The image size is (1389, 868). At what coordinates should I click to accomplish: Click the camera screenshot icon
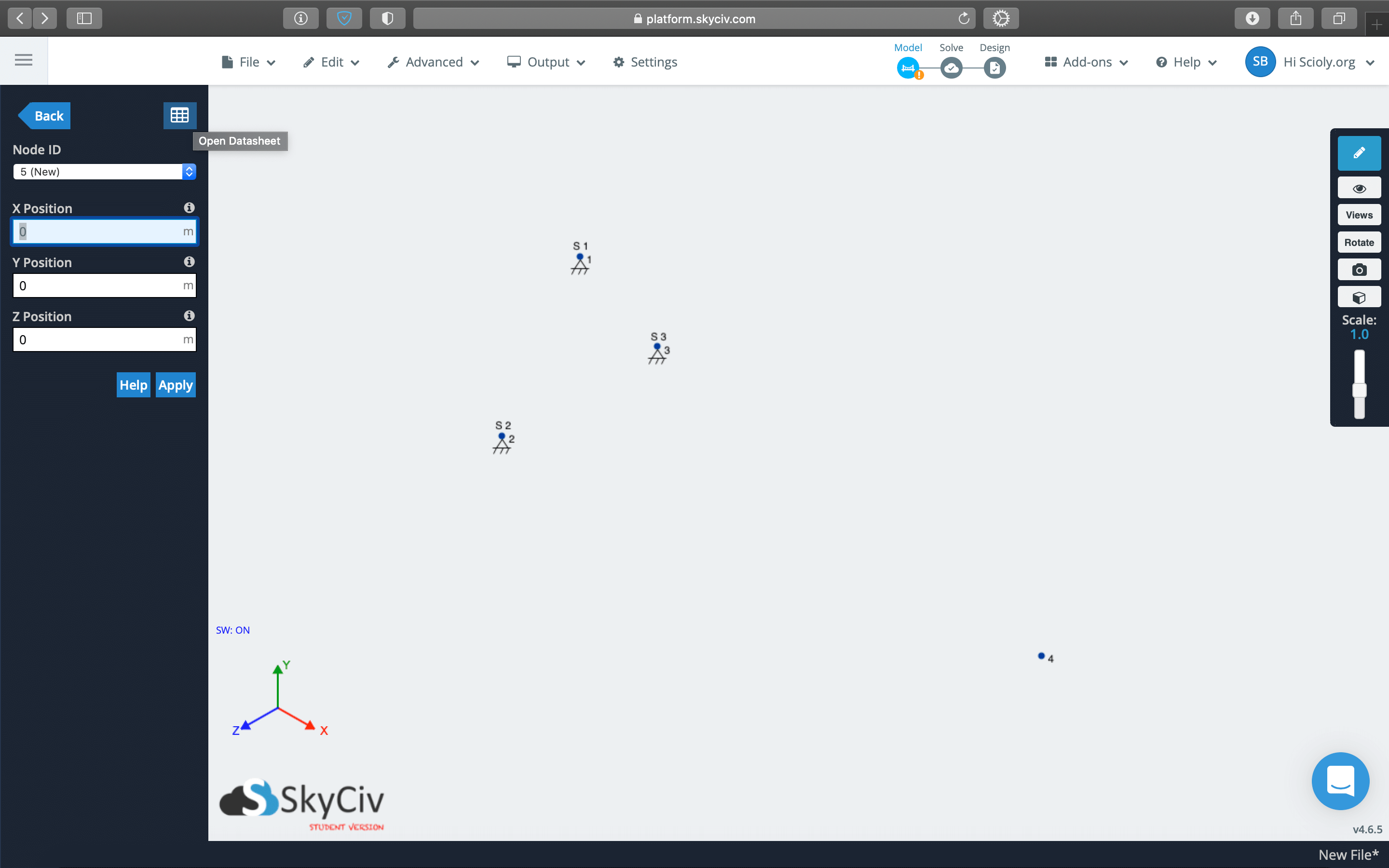1359,270
